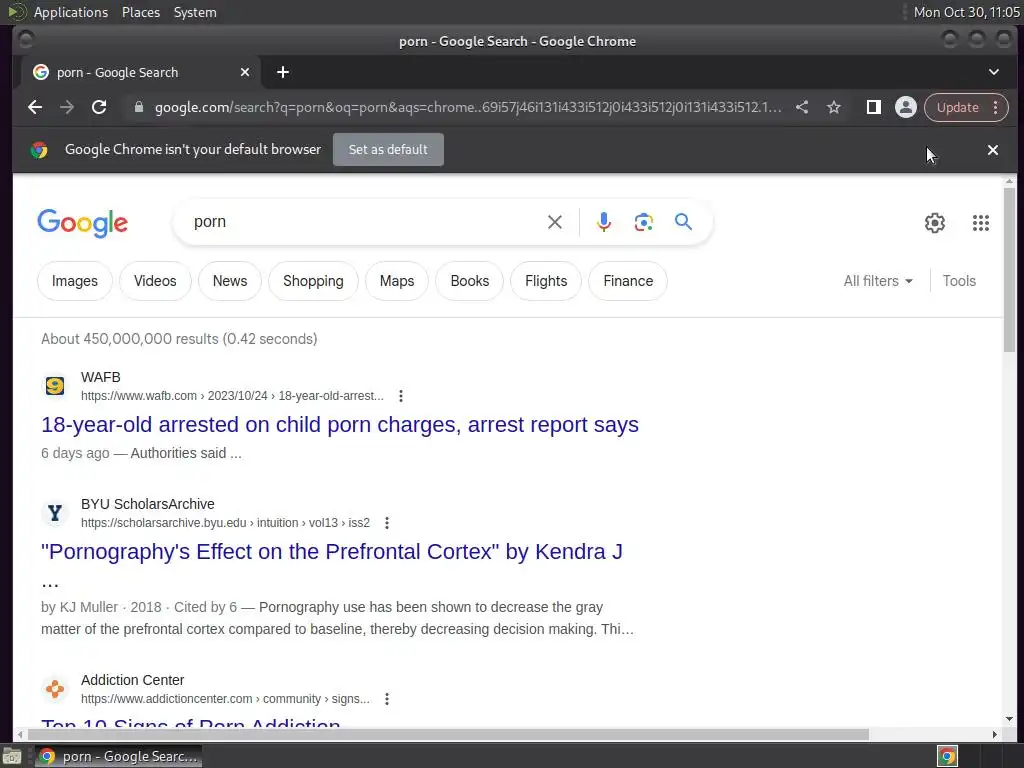Open the Prefrontal Cortex article link
Image resolution: width=1024 pixels, height=768 pixels.
(331, 552)
